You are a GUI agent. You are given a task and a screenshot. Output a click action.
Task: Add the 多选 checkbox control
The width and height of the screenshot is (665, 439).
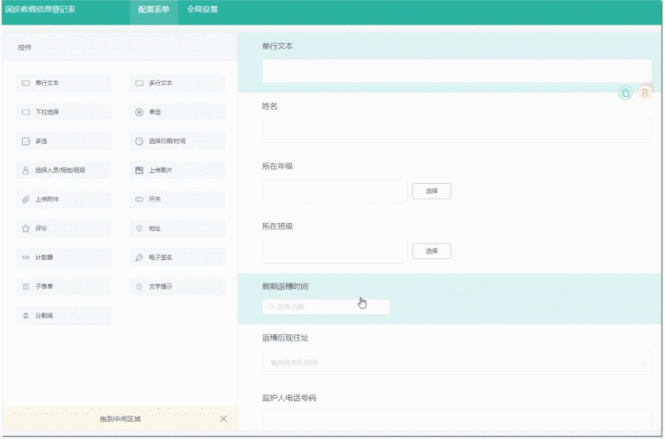pos(62,141)
